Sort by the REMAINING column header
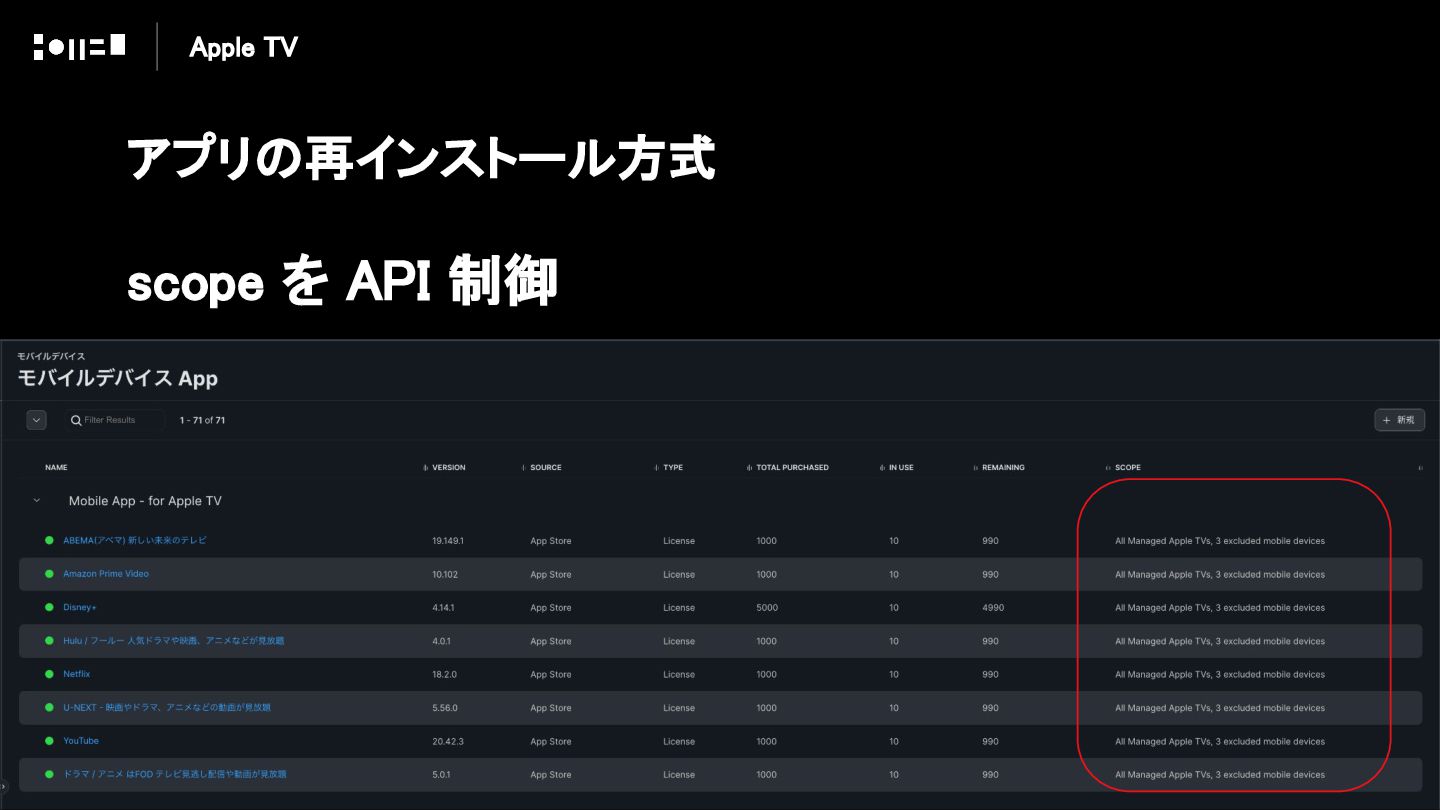The width and height of the screenshot is (1440, 810). click(1003, 468)
